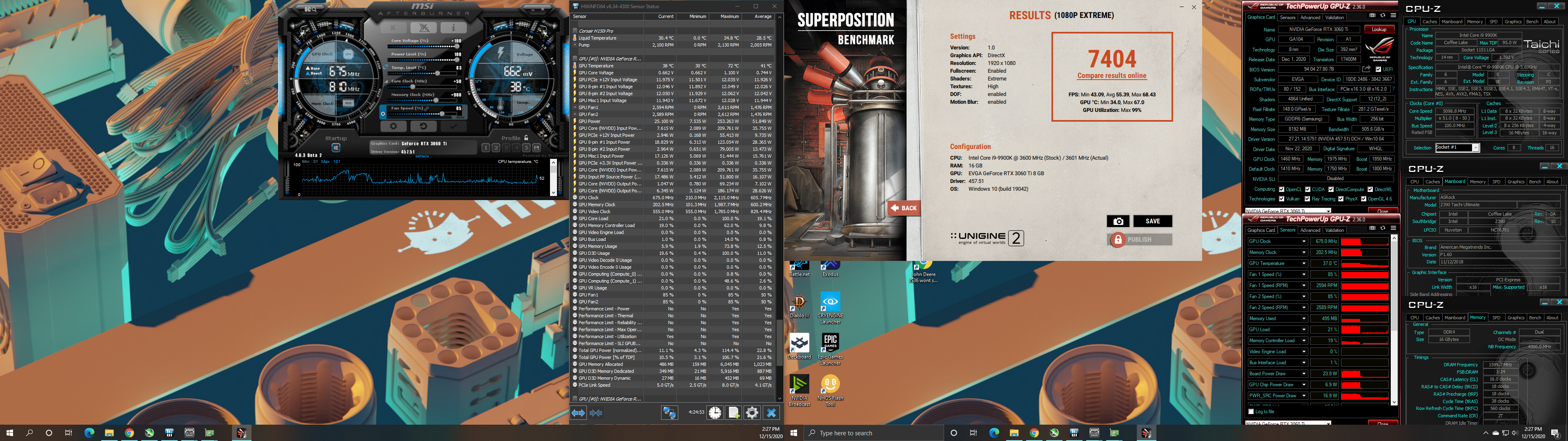Adjust Core Voltage slider in Afterburner
Screen dimensions: 1568x441
423,46
